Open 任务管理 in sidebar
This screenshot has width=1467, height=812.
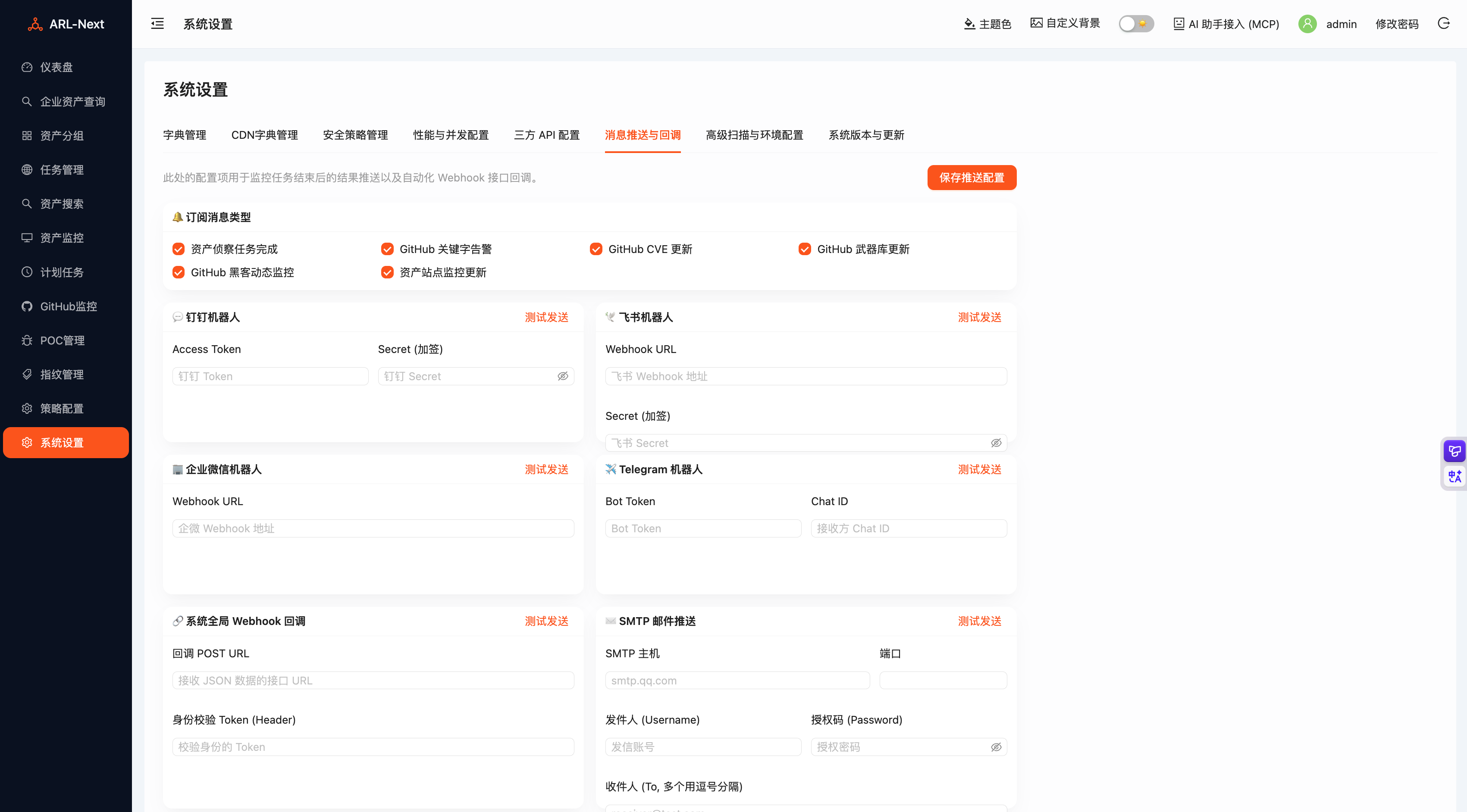[66, 169]
